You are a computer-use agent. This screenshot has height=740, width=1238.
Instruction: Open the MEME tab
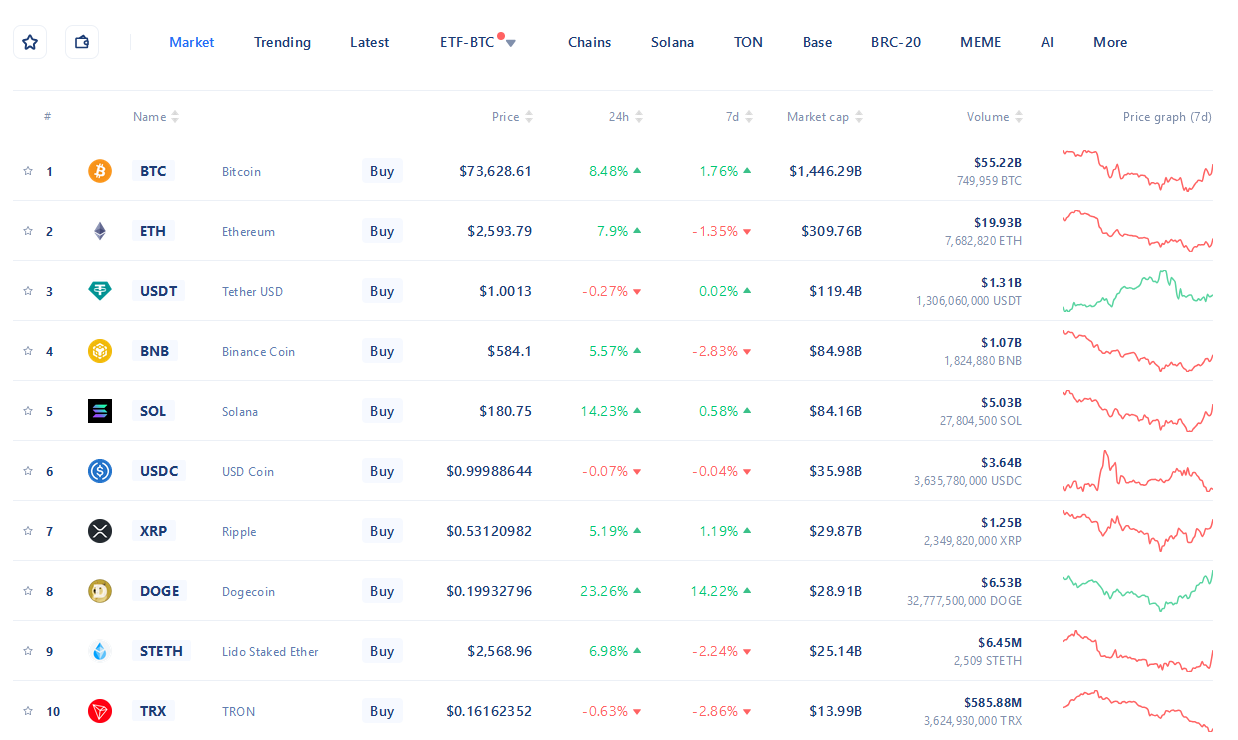980,42
